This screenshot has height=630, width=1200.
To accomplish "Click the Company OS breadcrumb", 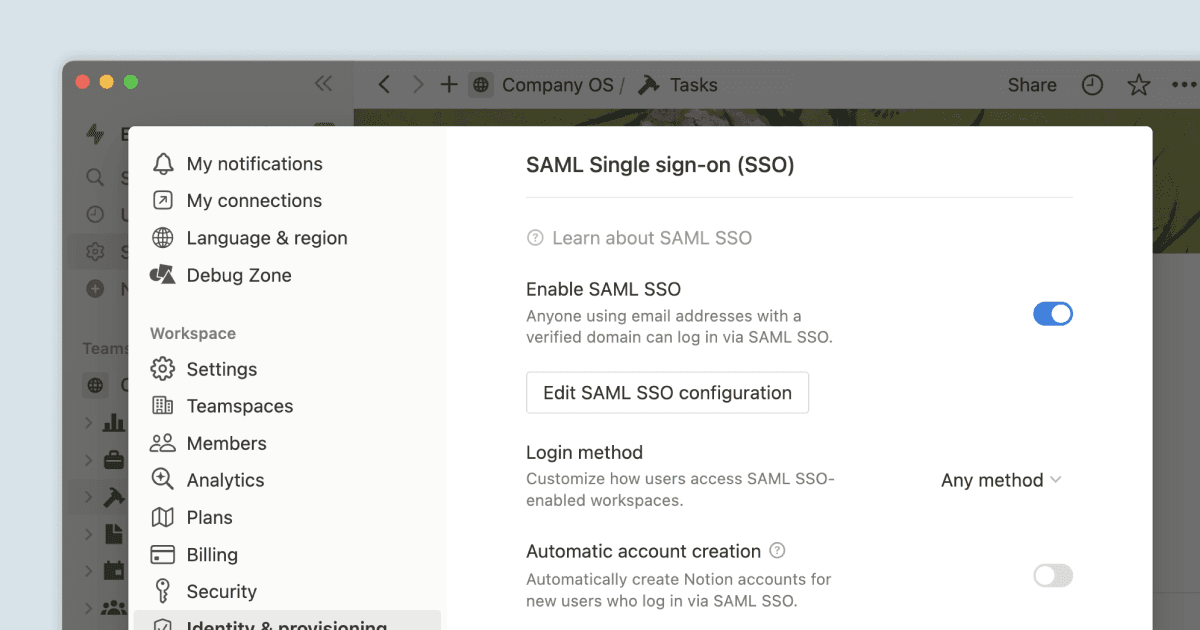I will tap(557, 85).
